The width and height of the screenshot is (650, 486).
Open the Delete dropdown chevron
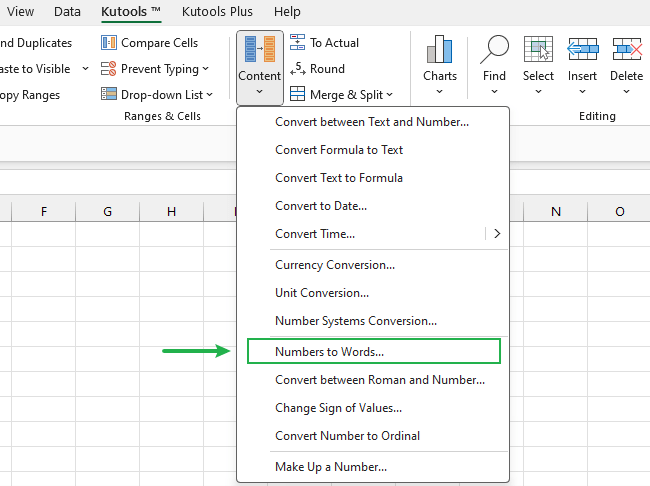[626, 91]
